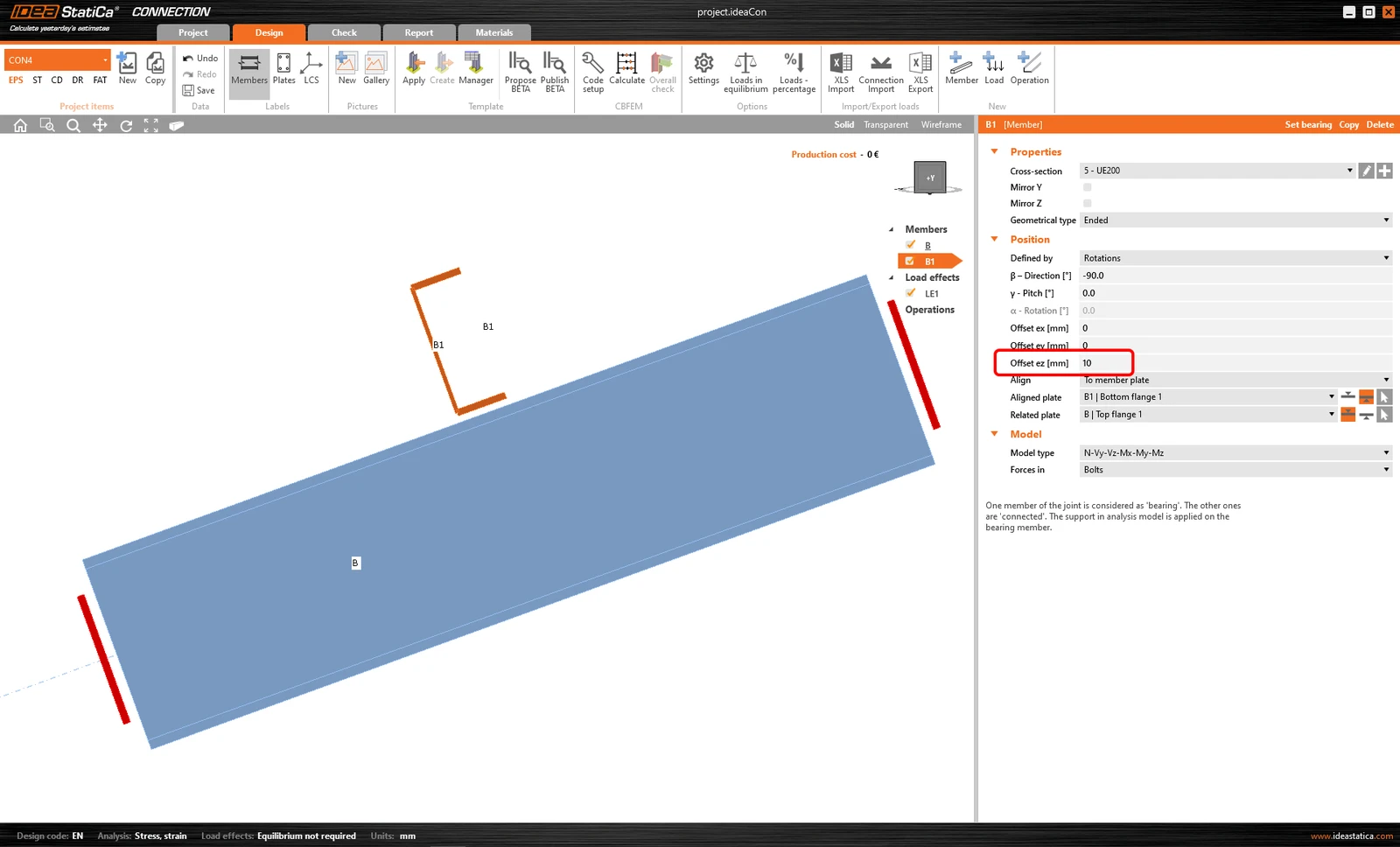Click the Save button
This screenshot has height=847, width=1400.
(199, 90)
